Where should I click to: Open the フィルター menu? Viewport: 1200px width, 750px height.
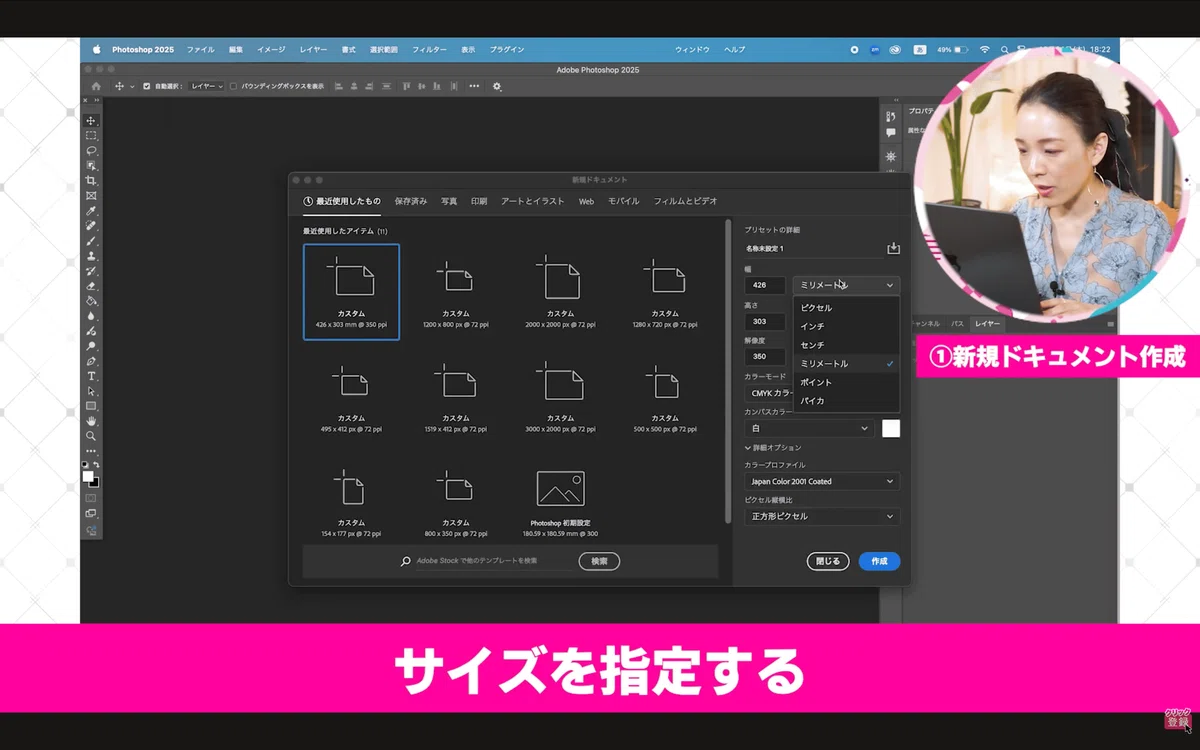(x=430, y=49)
